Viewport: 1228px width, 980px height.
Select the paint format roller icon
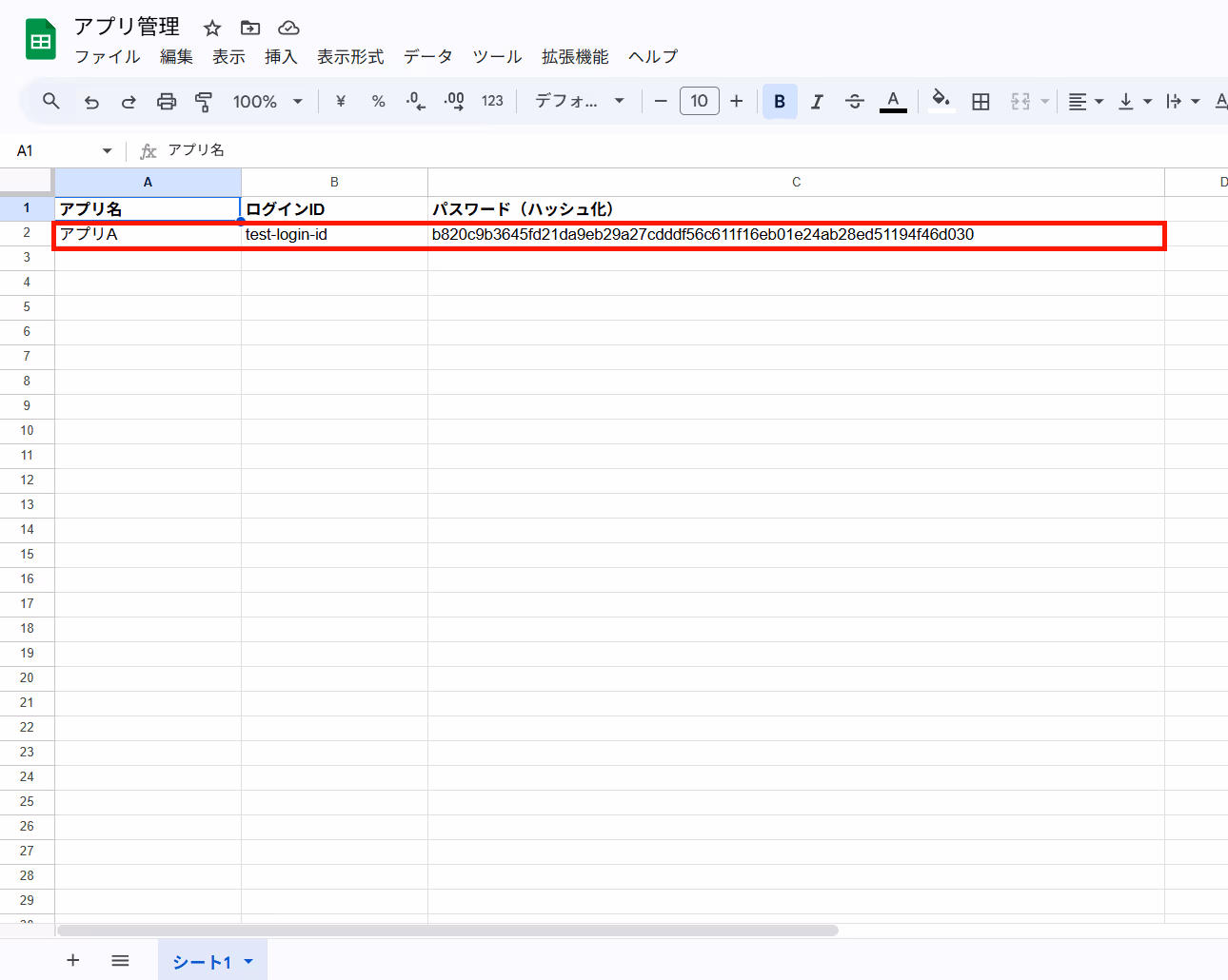point(204,101)
